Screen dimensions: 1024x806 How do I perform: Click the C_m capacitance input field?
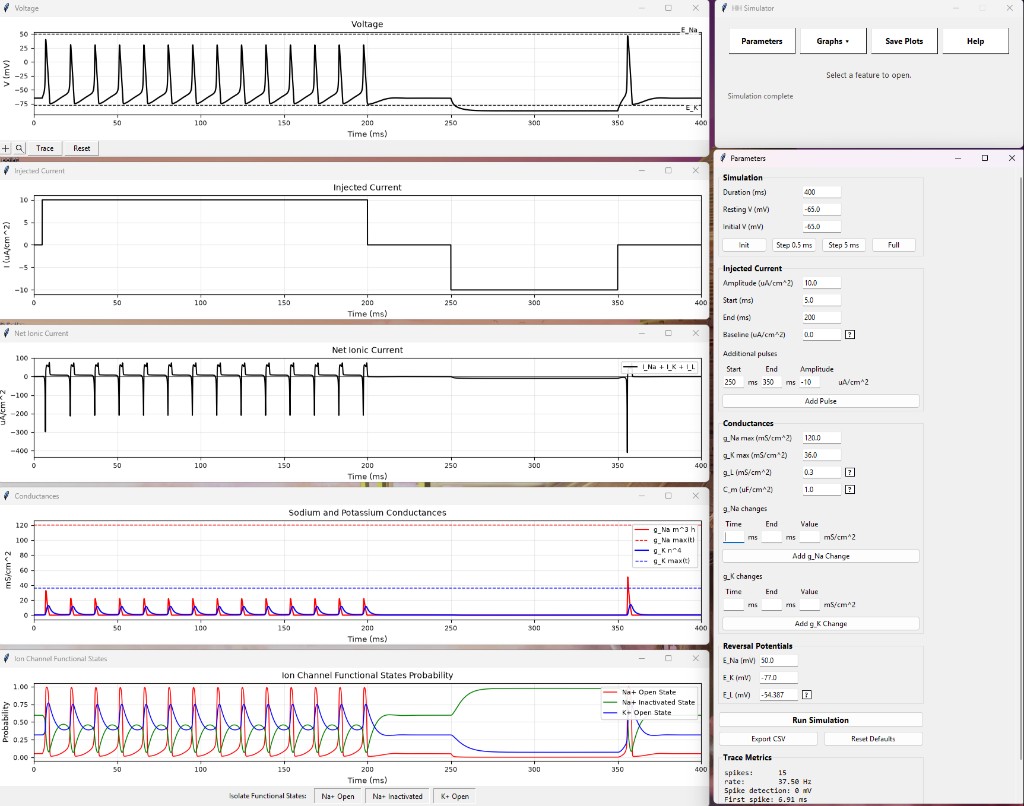[821, 489]
